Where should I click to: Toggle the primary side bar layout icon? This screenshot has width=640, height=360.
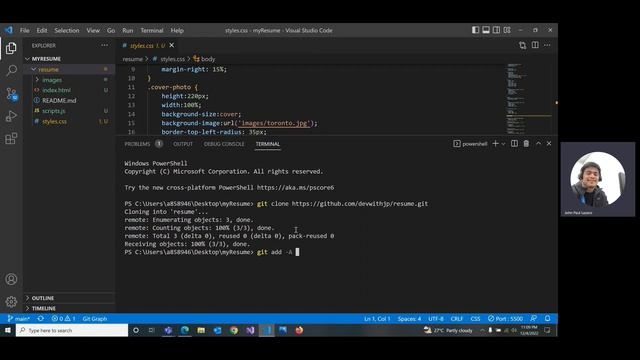pos(476,30)
